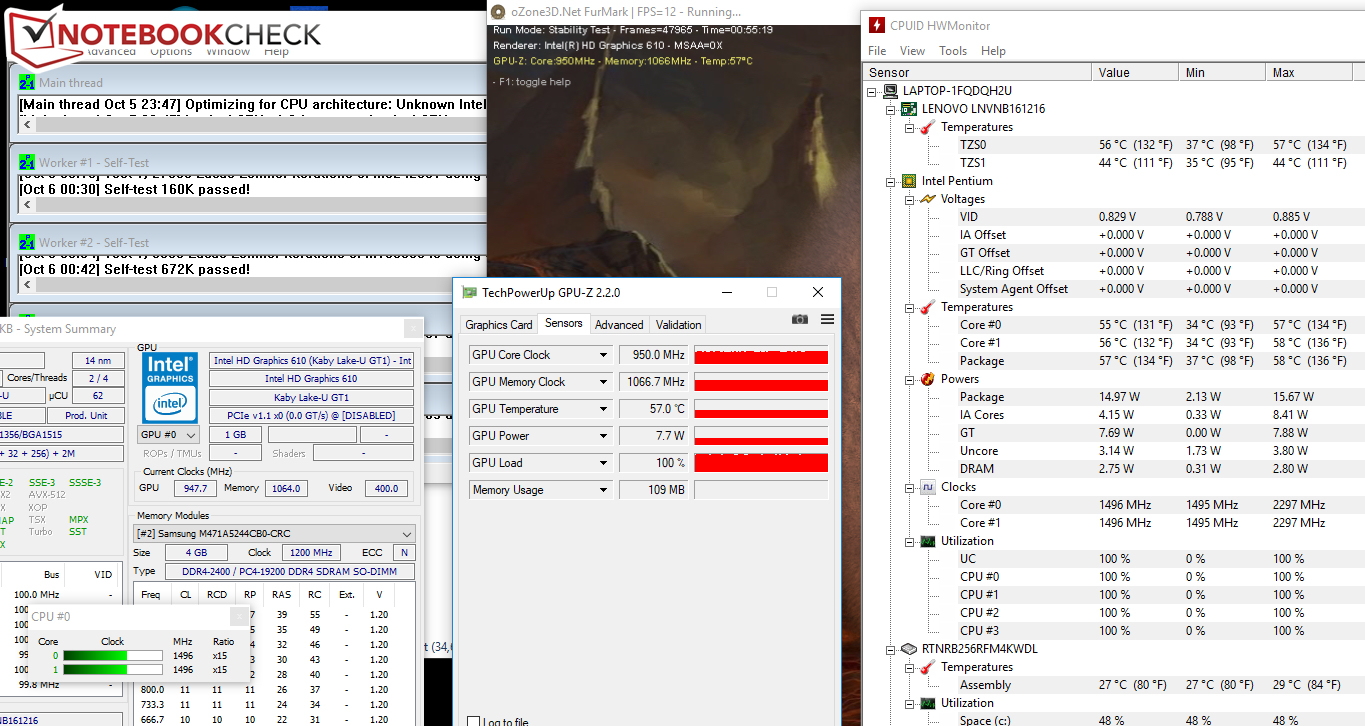The width and height of the screenshot is (1365, 726).
Task: Collapse the LENOVO LNVNB161216 tree node
Action: click(890, 109)
